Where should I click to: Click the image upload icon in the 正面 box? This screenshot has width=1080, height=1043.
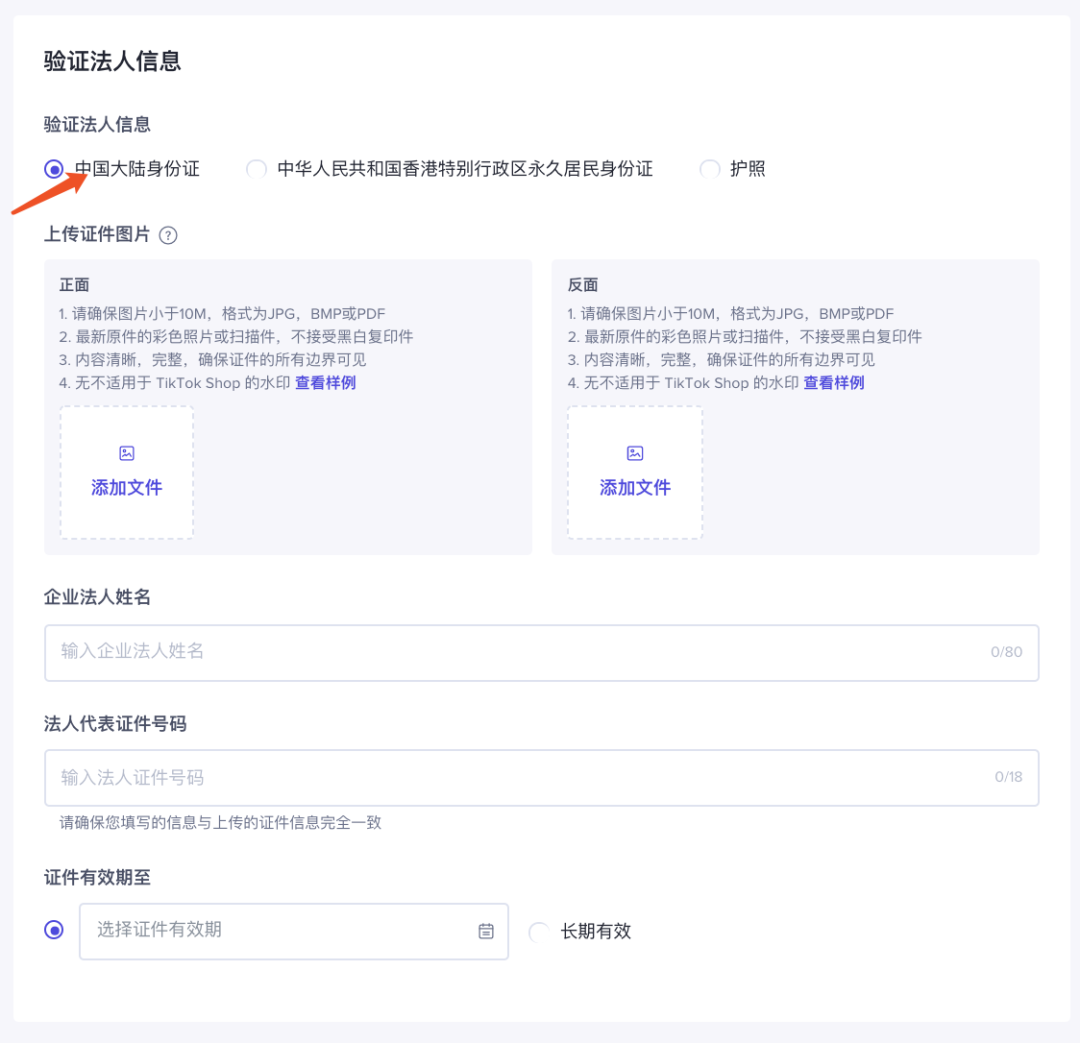[x=126, y=452]
